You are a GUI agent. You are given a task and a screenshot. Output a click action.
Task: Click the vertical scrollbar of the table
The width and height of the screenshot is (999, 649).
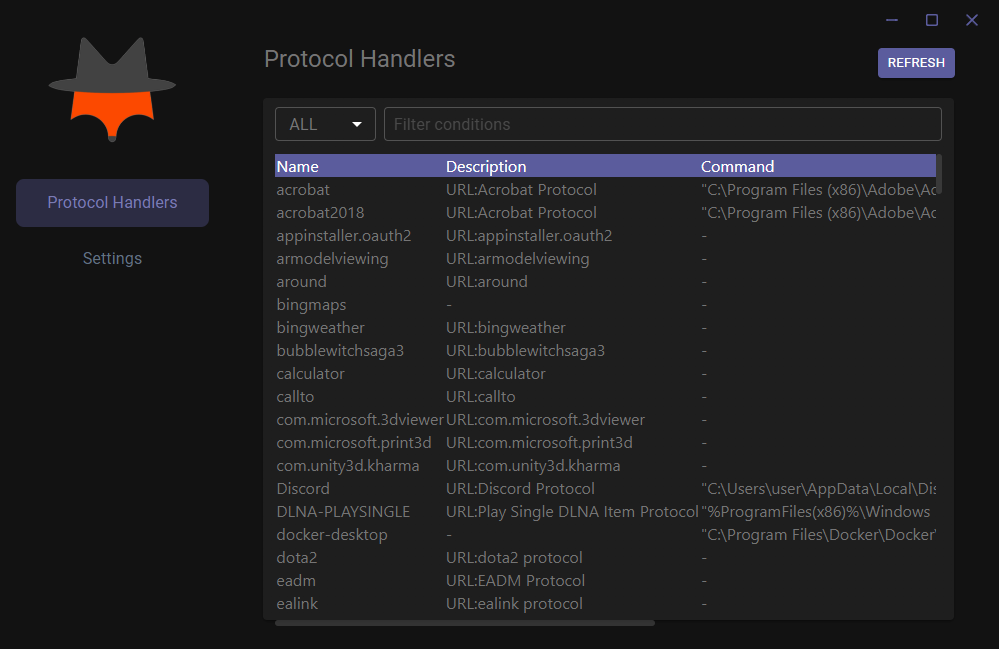(x=939, y=174)
